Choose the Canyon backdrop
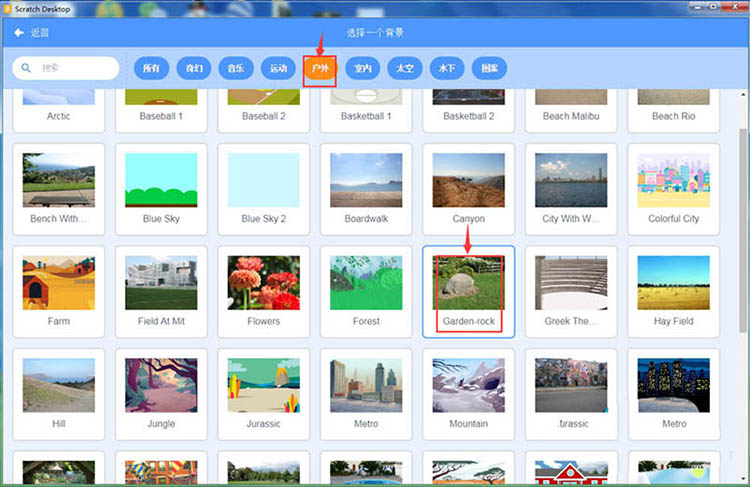 click(468, 189)
